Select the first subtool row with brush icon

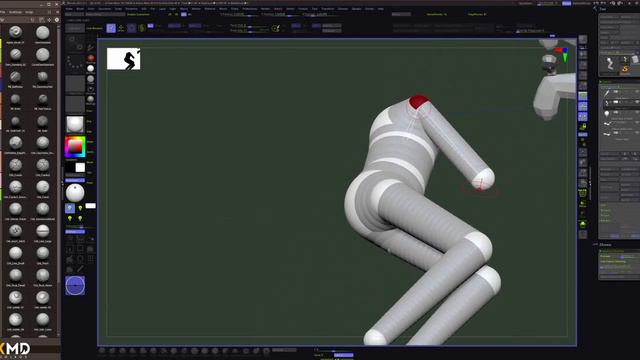click(x=620, y=93)
